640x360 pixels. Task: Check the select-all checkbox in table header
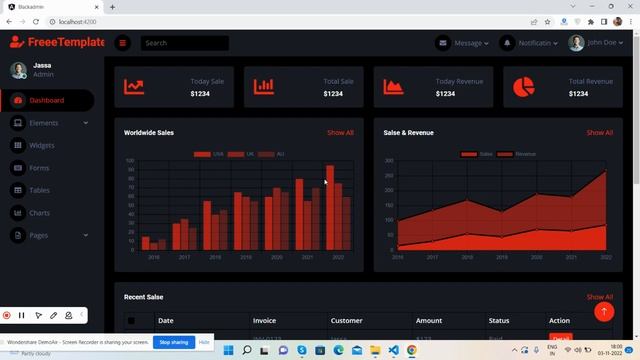click(x=131, y=321)
